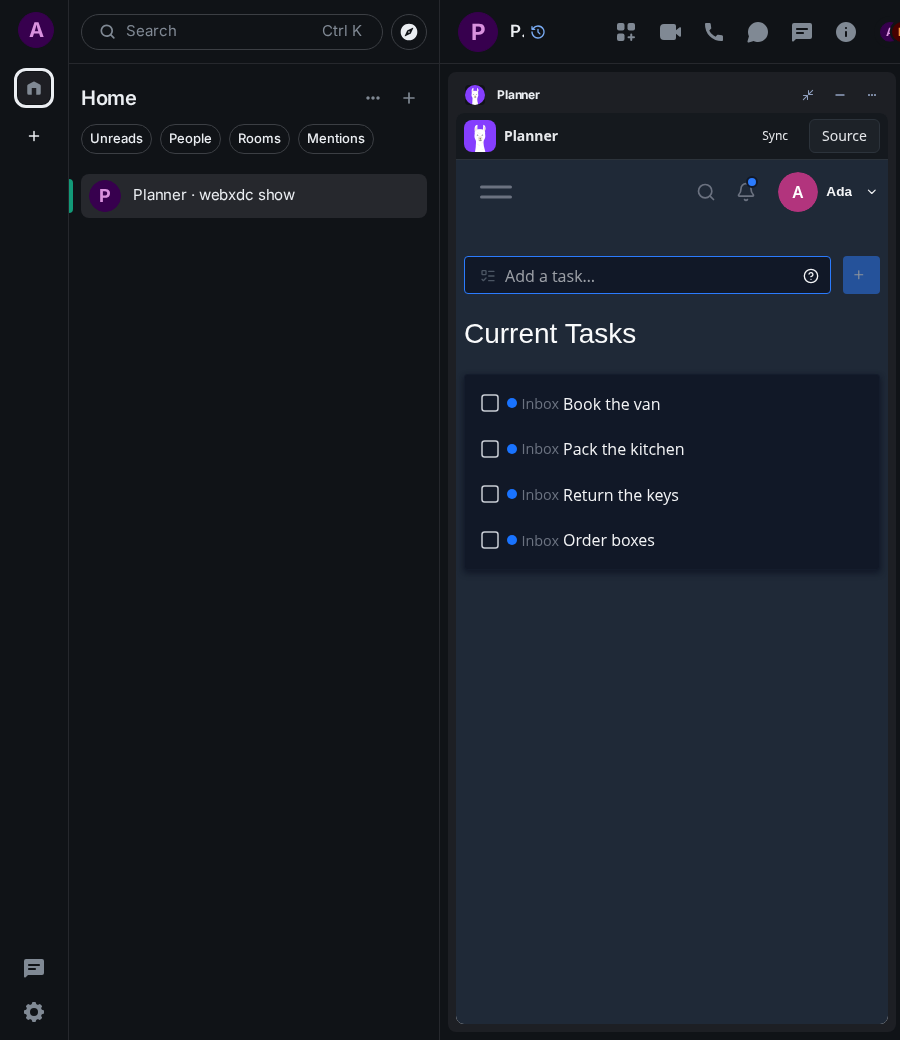The height and width of the screenshot is (1040, 900).
Task: Open the Home space in the sidebar
Action: [34, 88]
